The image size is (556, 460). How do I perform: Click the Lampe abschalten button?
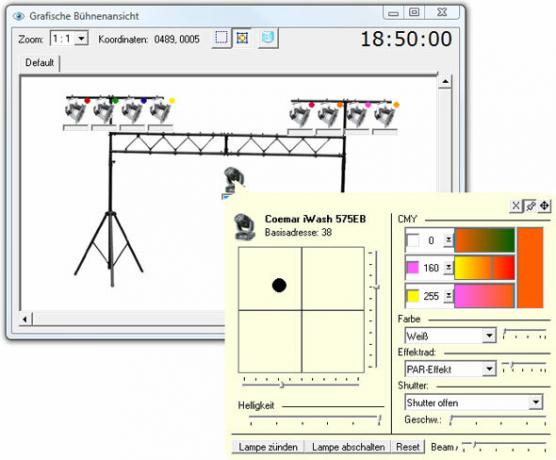348,447
